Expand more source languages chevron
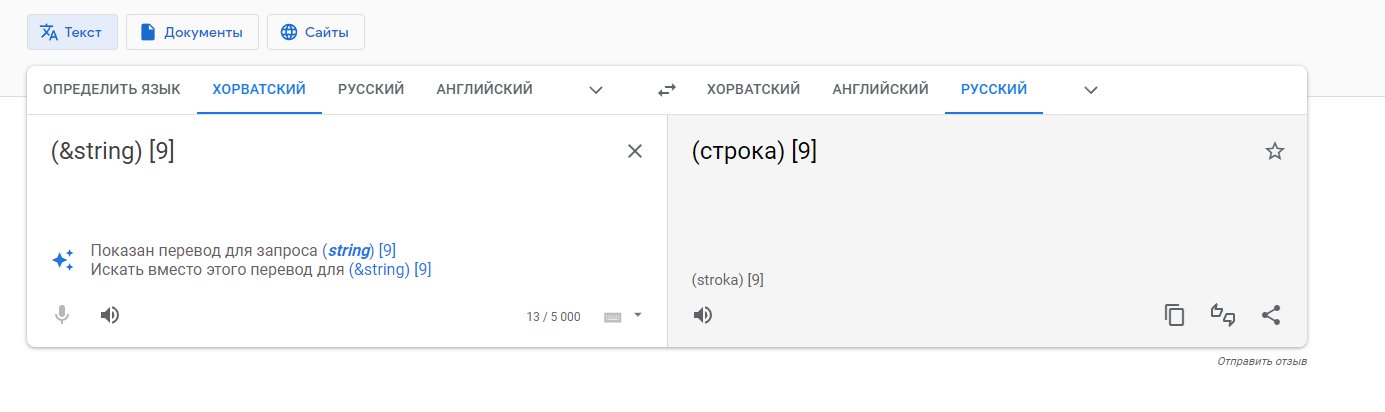1385x412 pixels. (596, 90)
